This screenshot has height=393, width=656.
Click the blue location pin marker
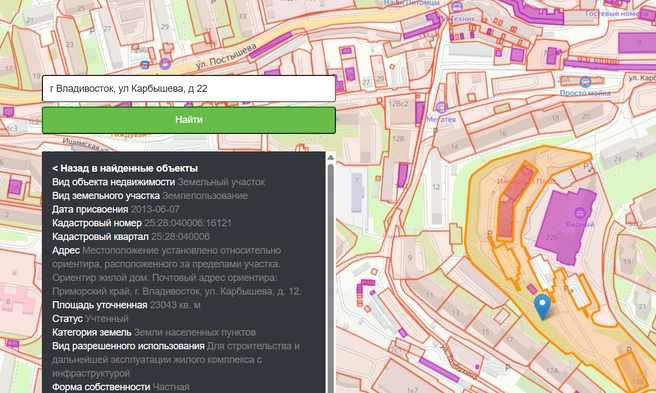(542, 306)
